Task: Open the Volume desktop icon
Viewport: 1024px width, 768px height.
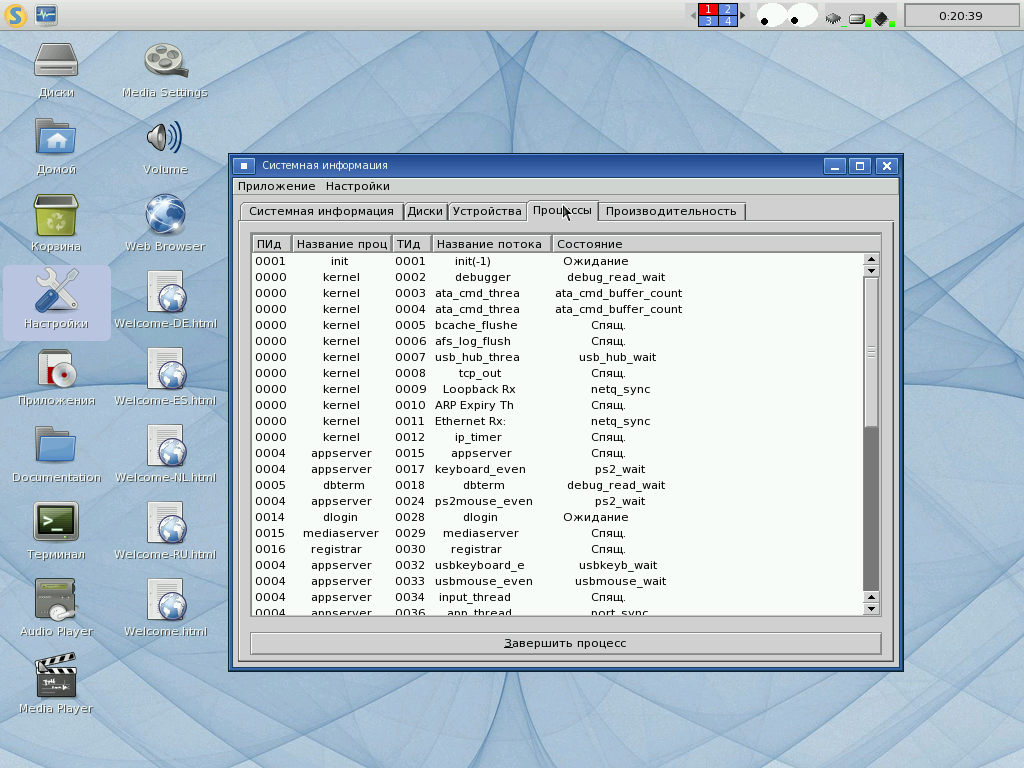Action: 165,139
